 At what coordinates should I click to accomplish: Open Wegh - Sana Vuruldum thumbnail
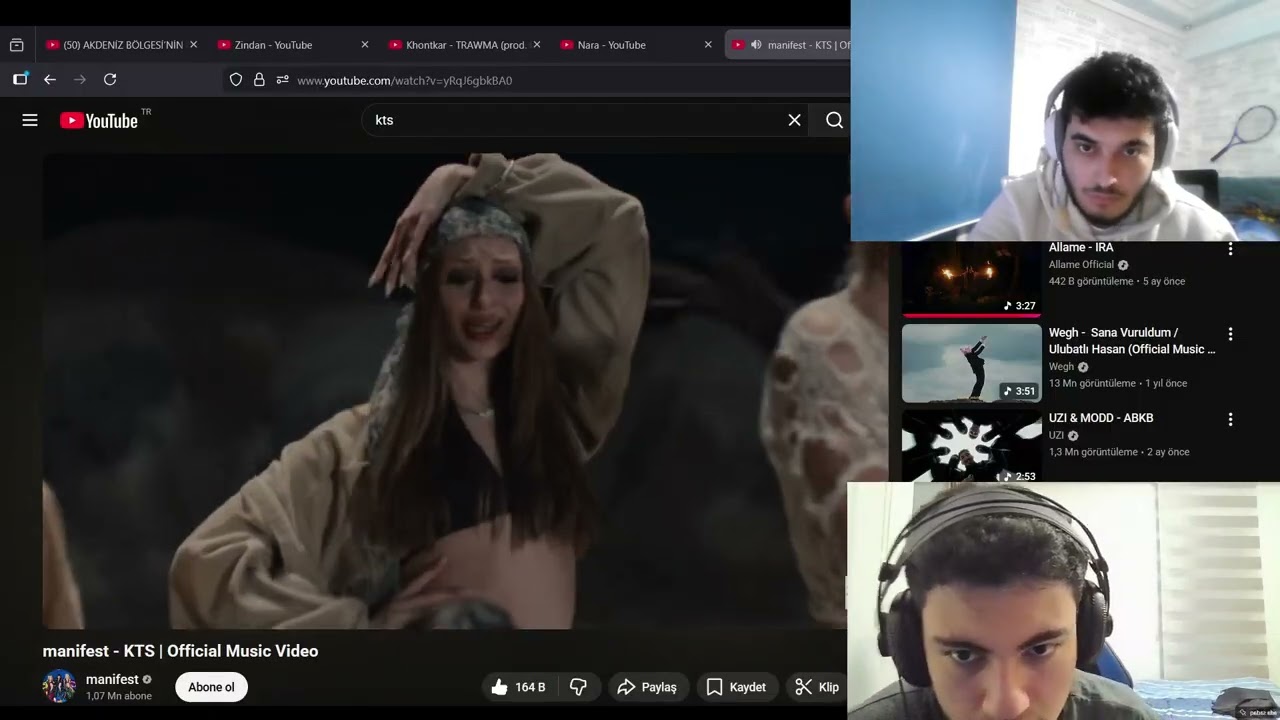coord(971,363)
